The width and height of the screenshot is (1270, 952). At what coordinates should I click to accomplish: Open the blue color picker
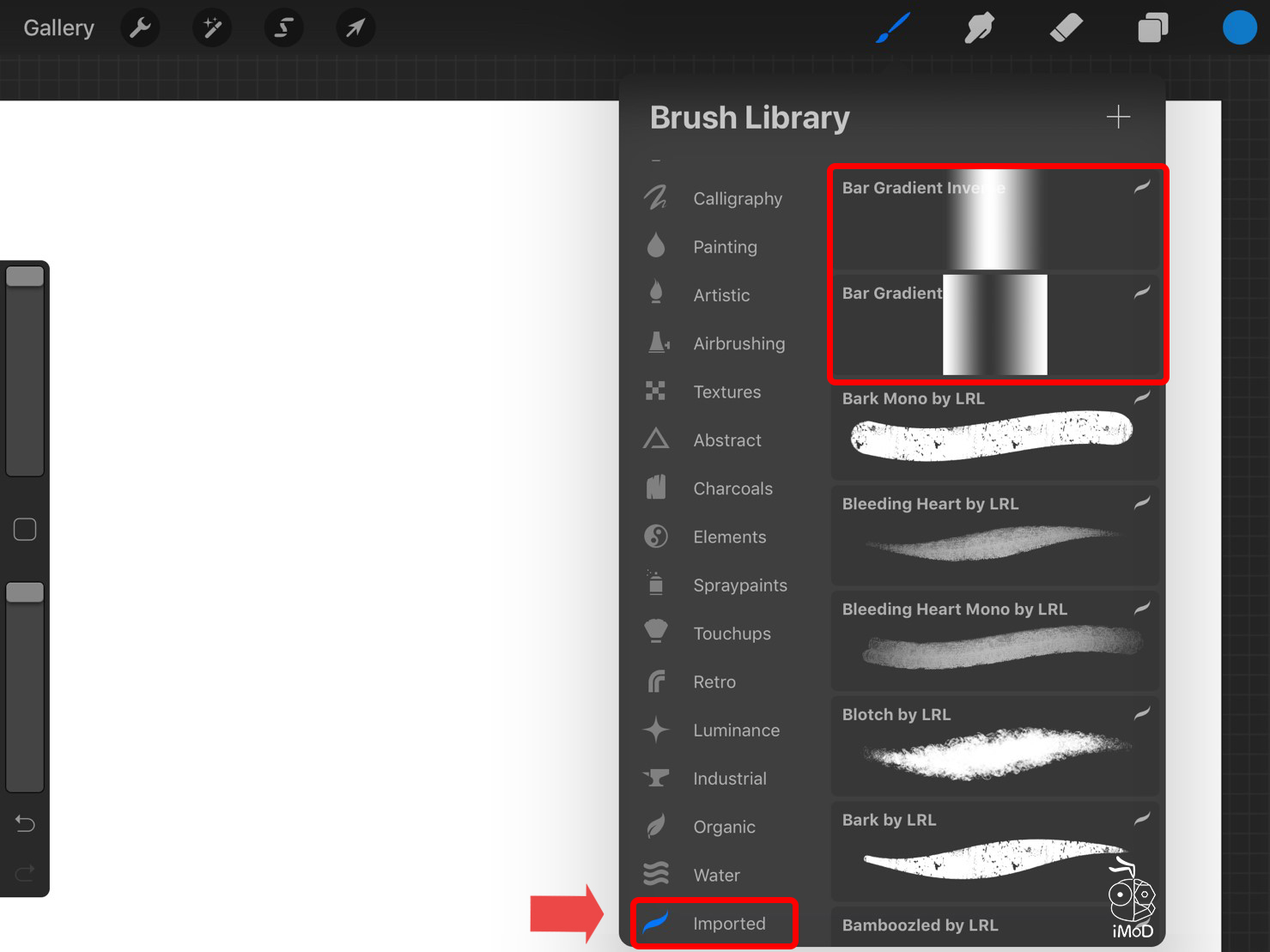(1239, 28)
